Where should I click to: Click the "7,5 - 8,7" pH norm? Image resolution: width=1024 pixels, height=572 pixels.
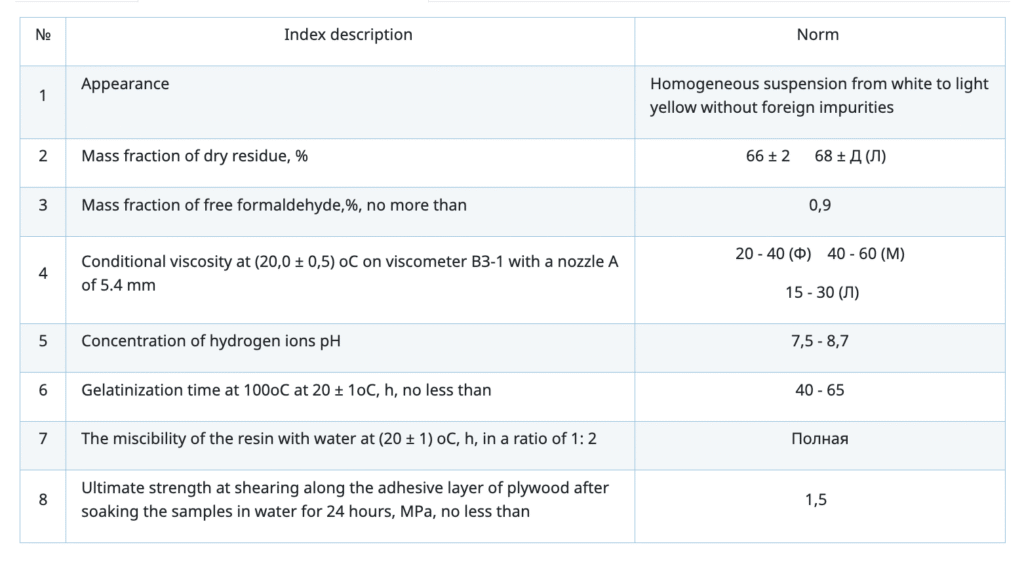819,341
